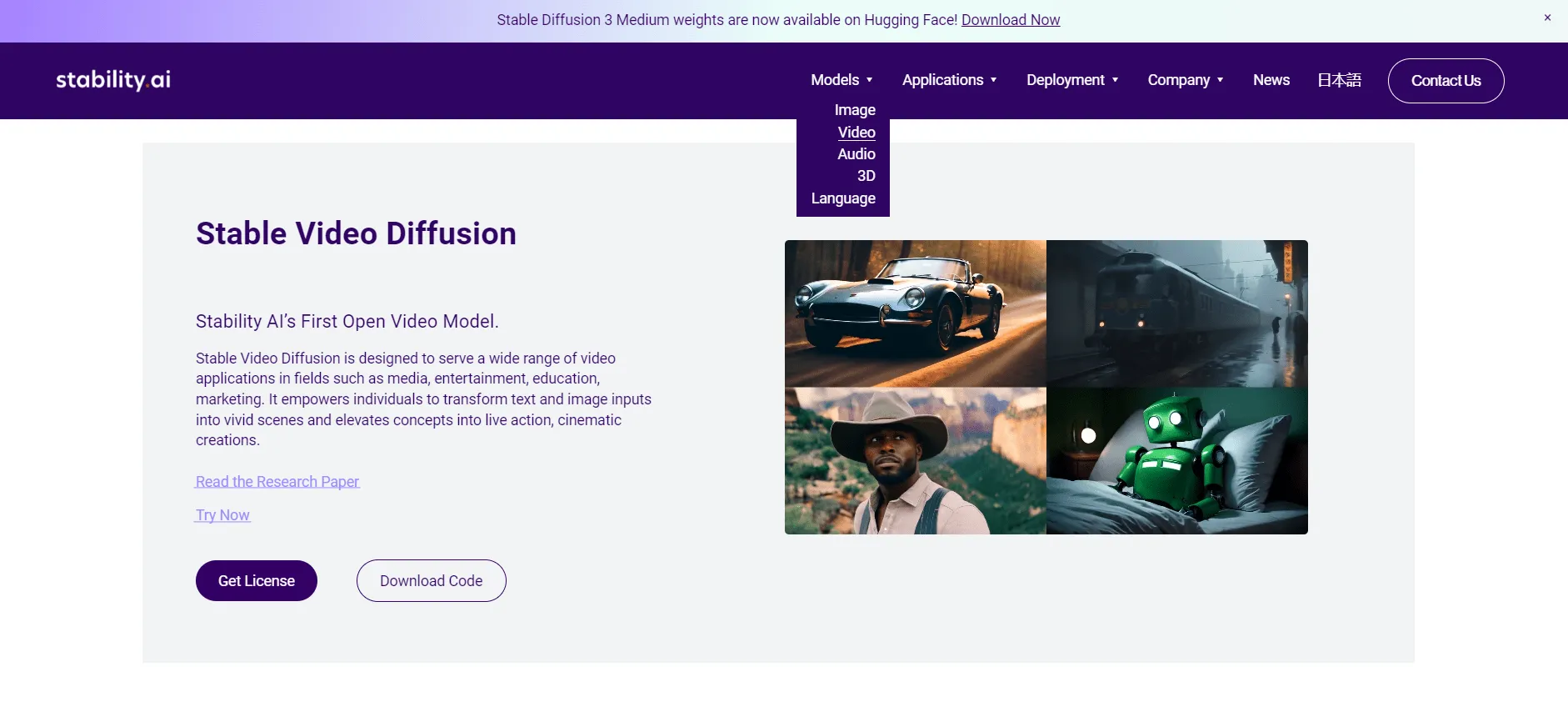Choose Language in the Models submenu
The width and height of the screenshot is (1568, 717).
[843, 198]
